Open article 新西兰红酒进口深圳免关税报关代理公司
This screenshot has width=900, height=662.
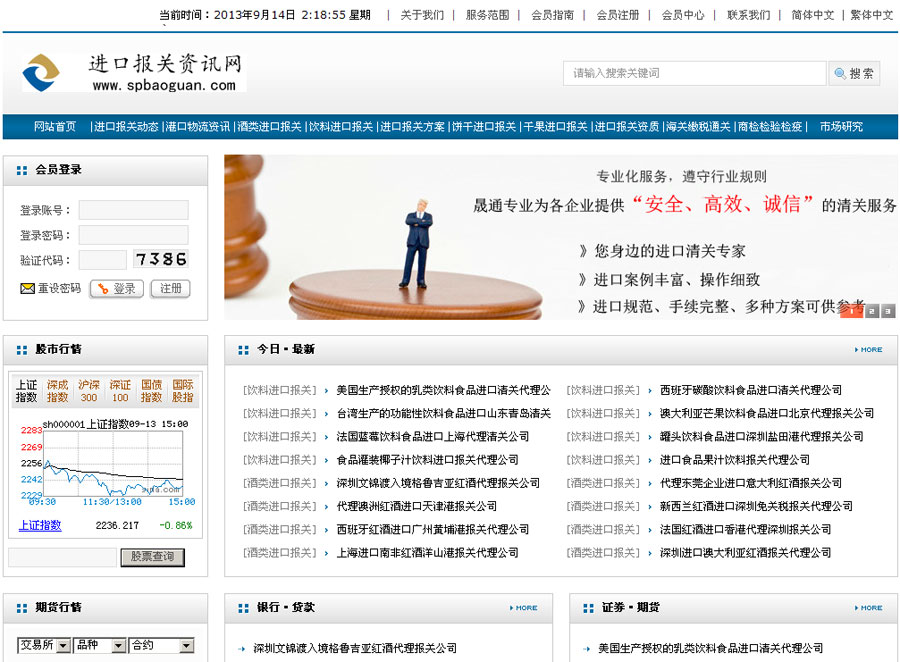756,506
